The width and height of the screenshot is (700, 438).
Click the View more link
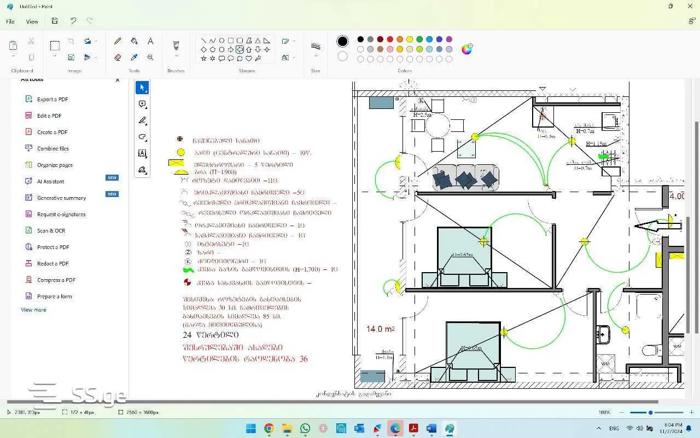click(33, 310)
